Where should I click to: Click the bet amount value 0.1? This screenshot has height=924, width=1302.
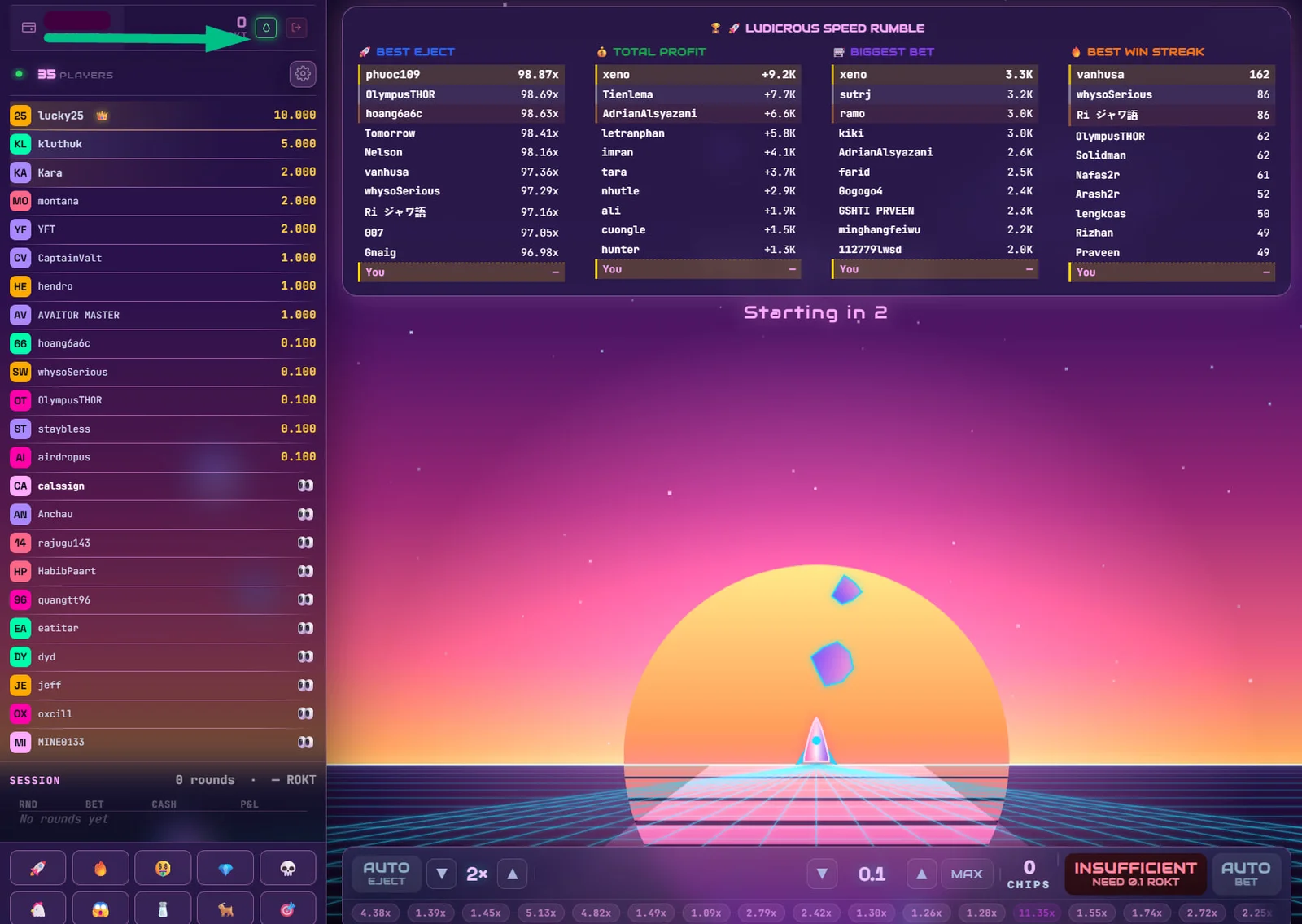(x=872, y=874)
